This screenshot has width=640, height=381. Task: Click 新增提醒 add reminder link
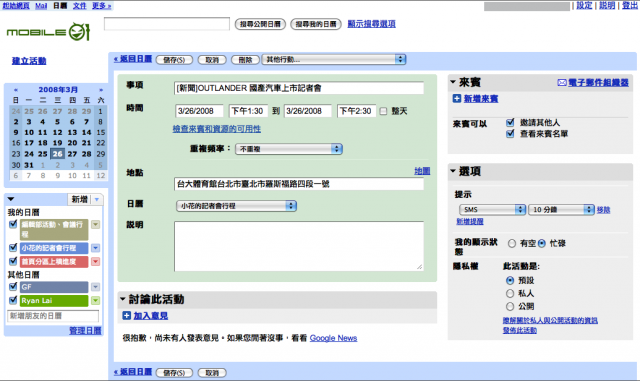click(x=470, y=221)
